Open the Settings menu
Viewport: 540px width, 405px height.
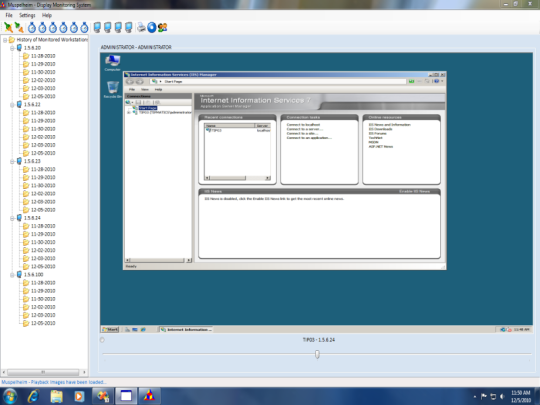27,15
